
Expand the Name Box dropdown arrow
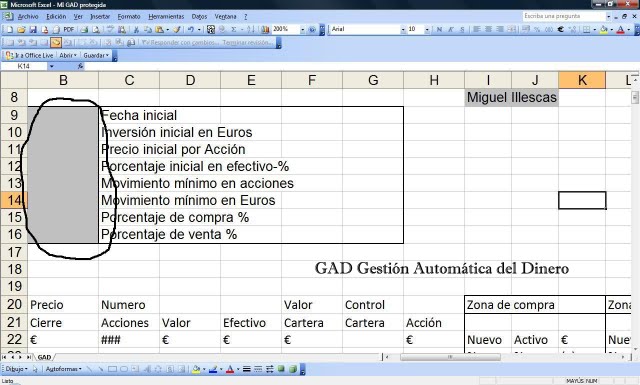pos(51,66)
